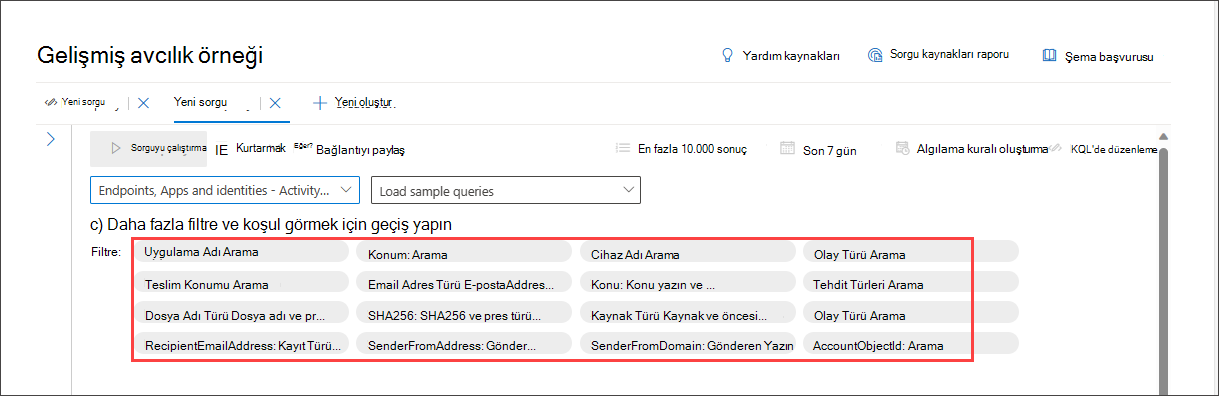Close the second Yeni sorgu tab
This screenshot has width=1219, height=396.
(x=275, y=102)
